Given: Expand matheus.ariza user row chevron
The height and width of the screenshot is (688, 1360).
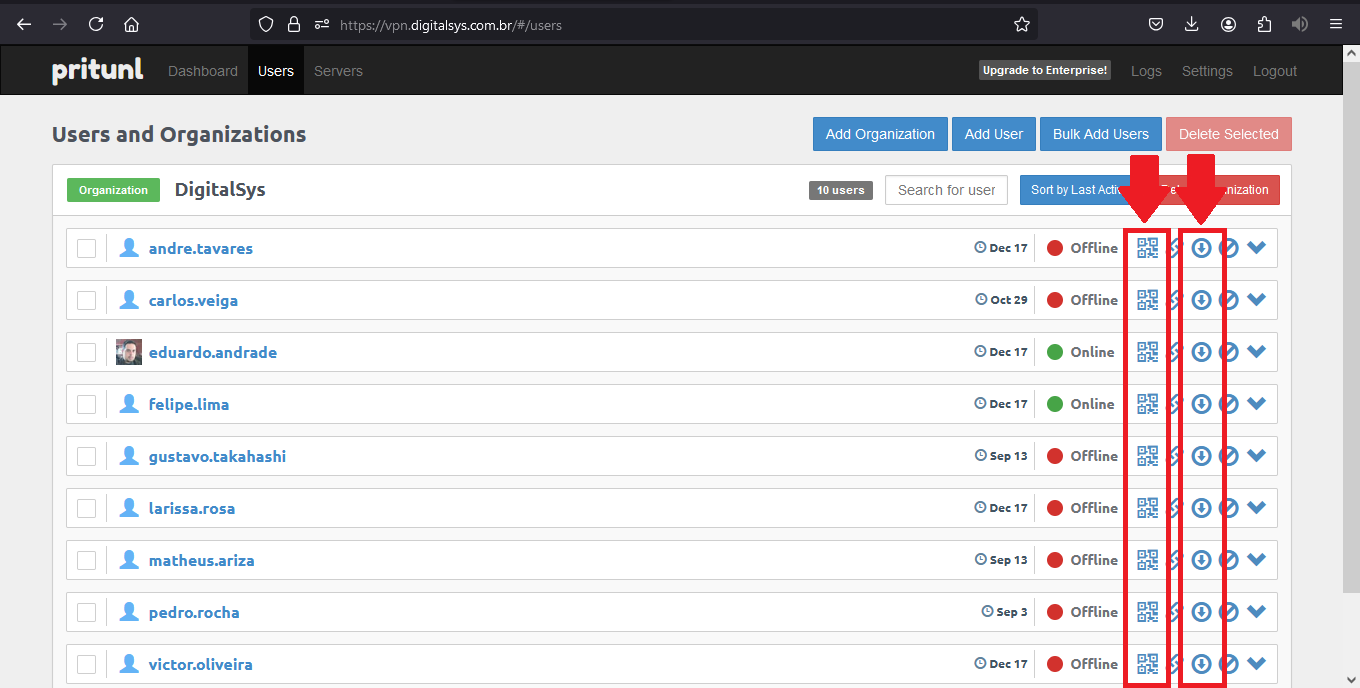Looking at the screenshot, I should [1257, 560].
